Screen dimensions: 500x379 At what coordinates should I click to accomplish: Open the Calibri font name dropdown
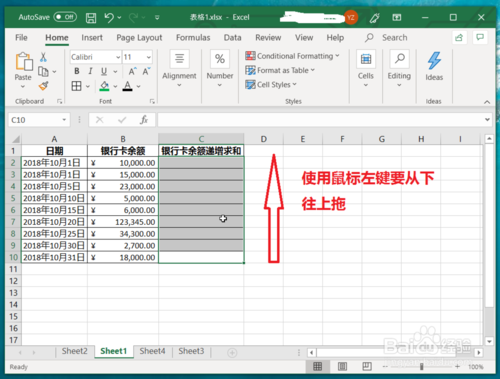click(x=118, y=57)
